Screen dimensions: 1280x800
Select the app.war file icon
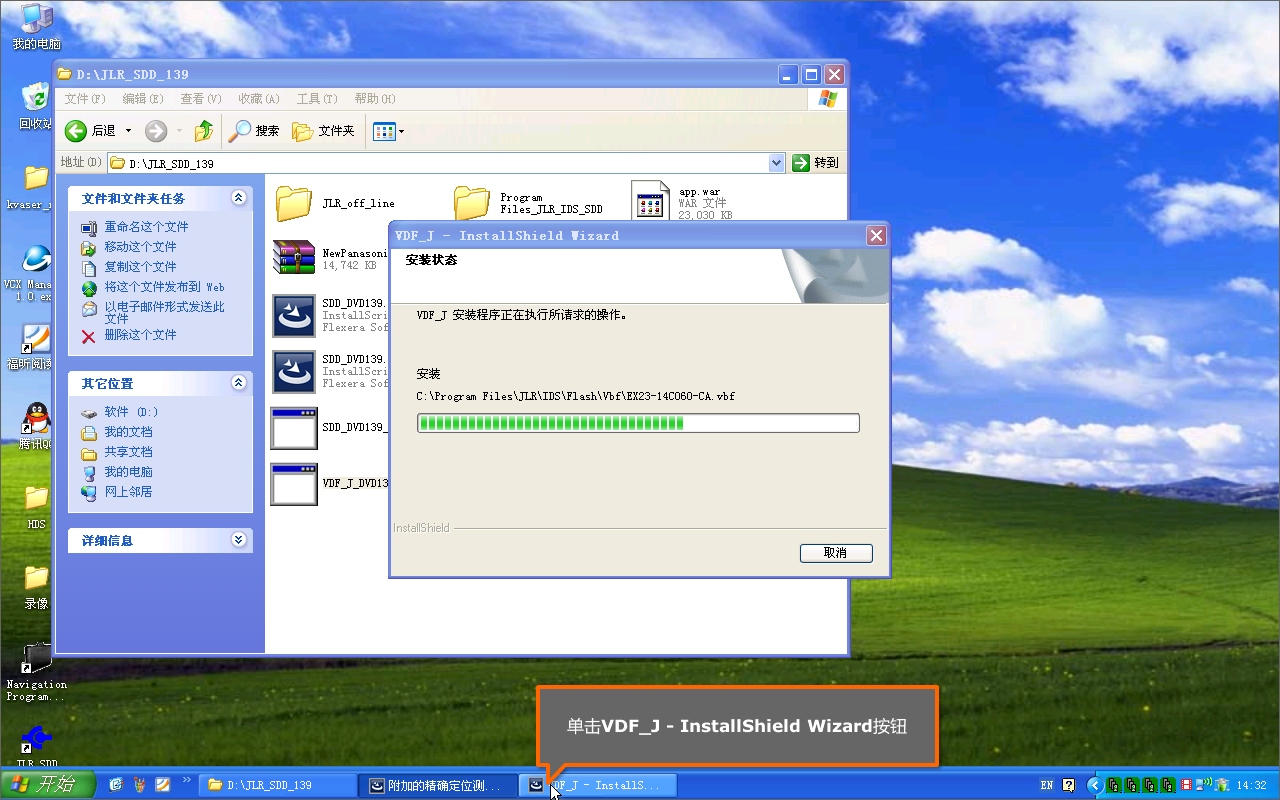650,200
